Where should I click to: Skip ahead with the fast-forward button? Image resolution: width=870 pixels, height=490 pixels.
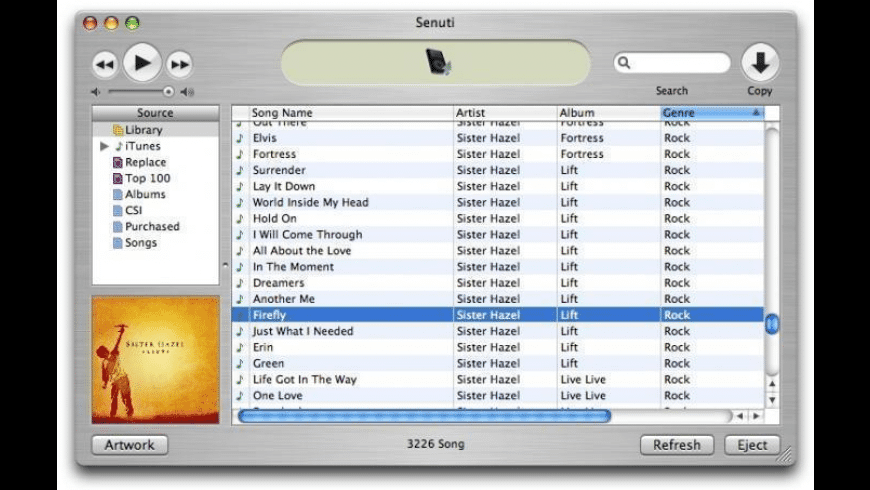(179, 64)
